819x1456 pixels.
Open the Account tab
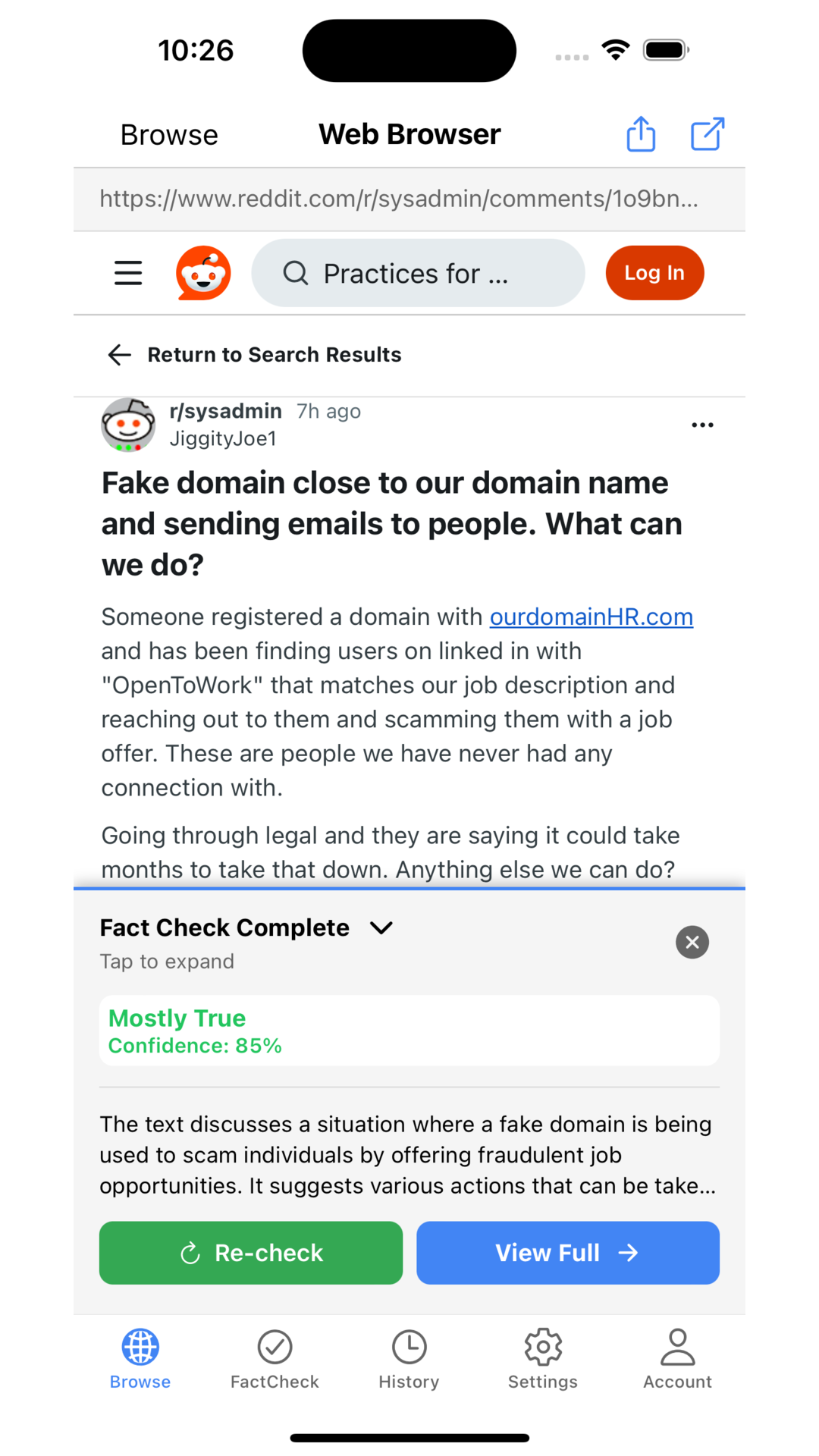click(x=677, y=1359)
